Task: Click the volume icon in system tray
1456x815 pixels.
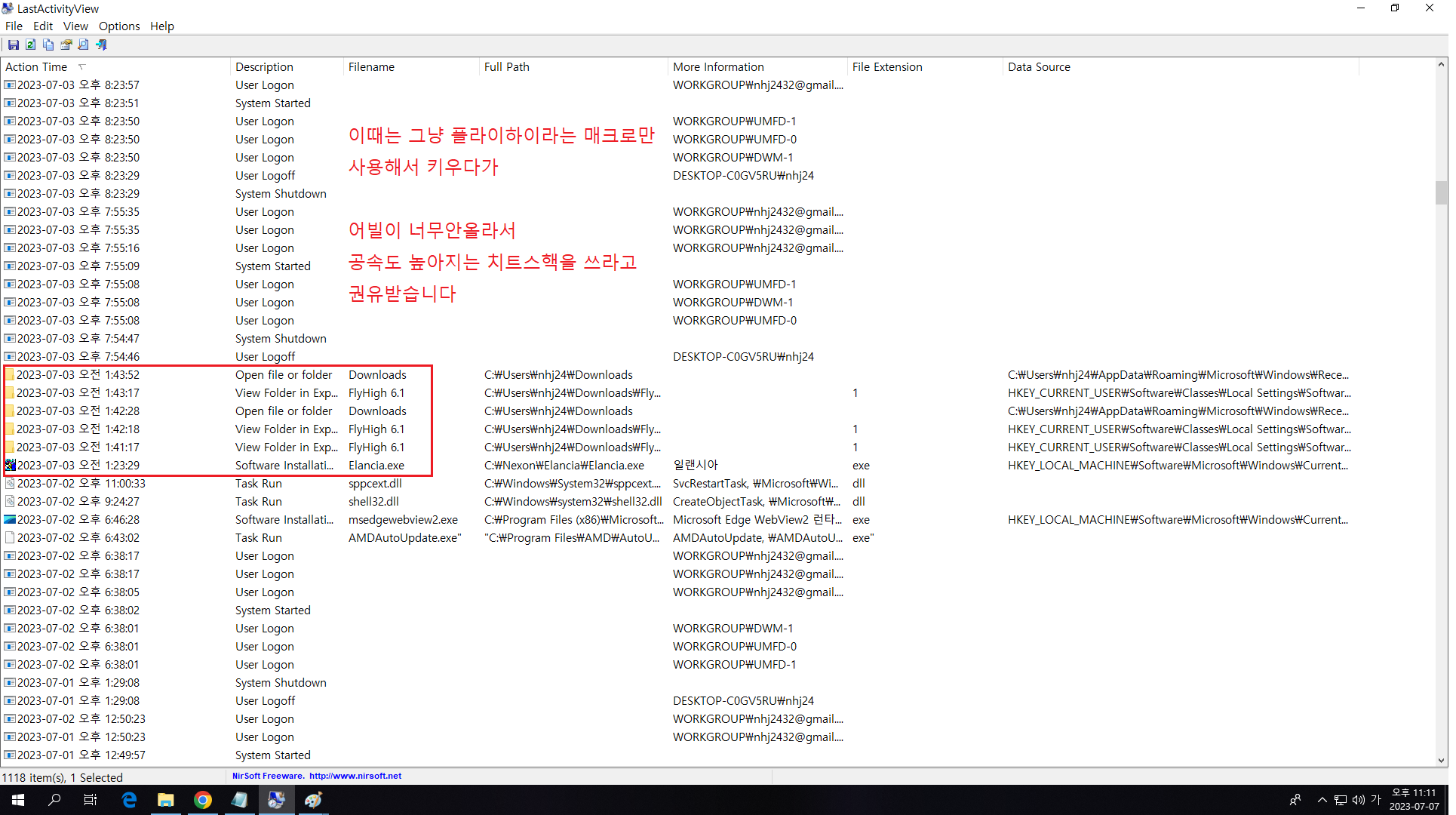Action: [1358, 800]
